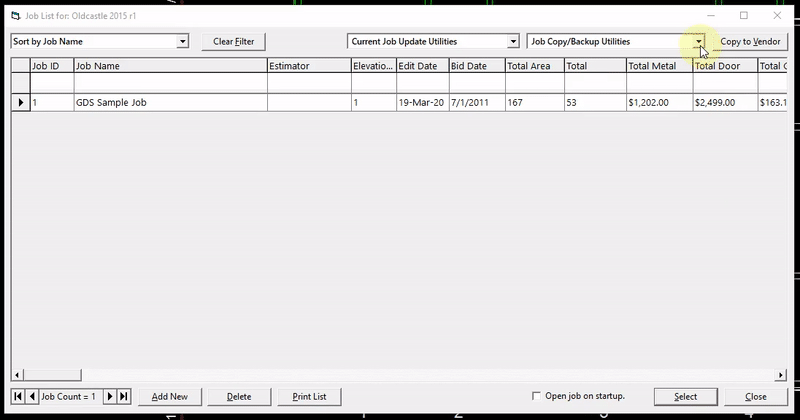This screenshot has height=420, width=800.
Task: Click the Job Name column header
Action: pos(170,66)
